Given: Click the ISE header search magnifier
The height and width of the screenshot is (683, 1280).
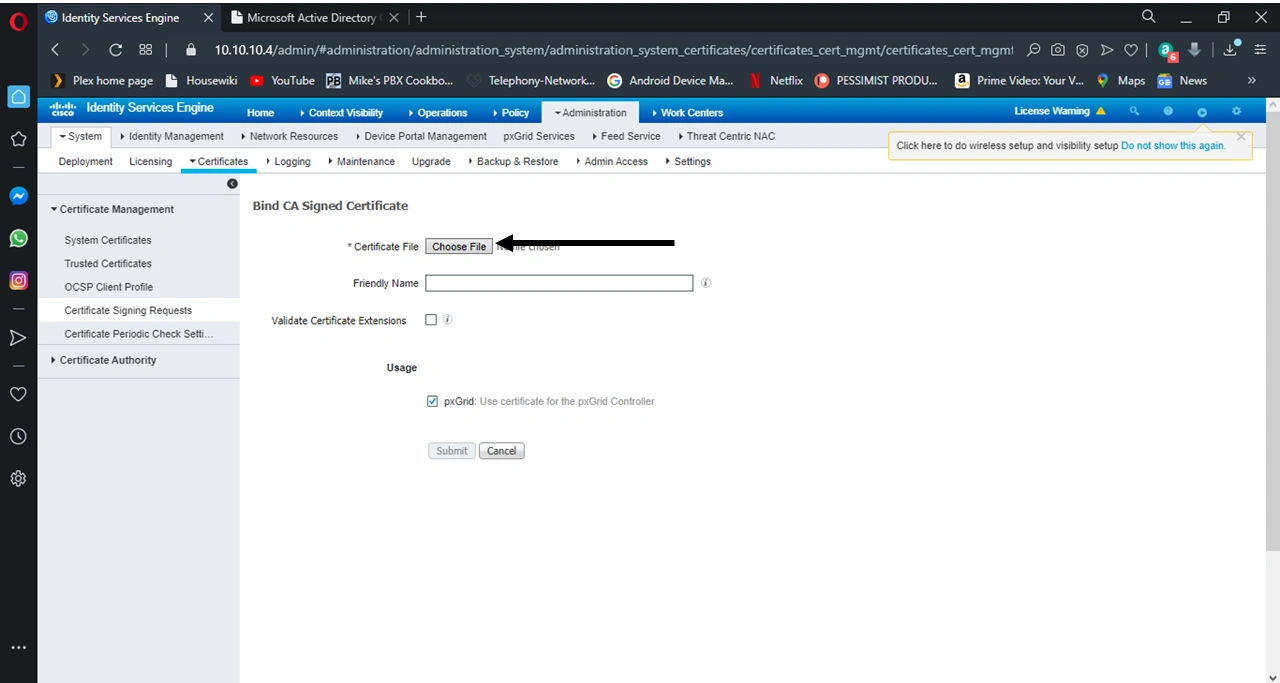Looking at the screenshot, I should point(1134,111).
